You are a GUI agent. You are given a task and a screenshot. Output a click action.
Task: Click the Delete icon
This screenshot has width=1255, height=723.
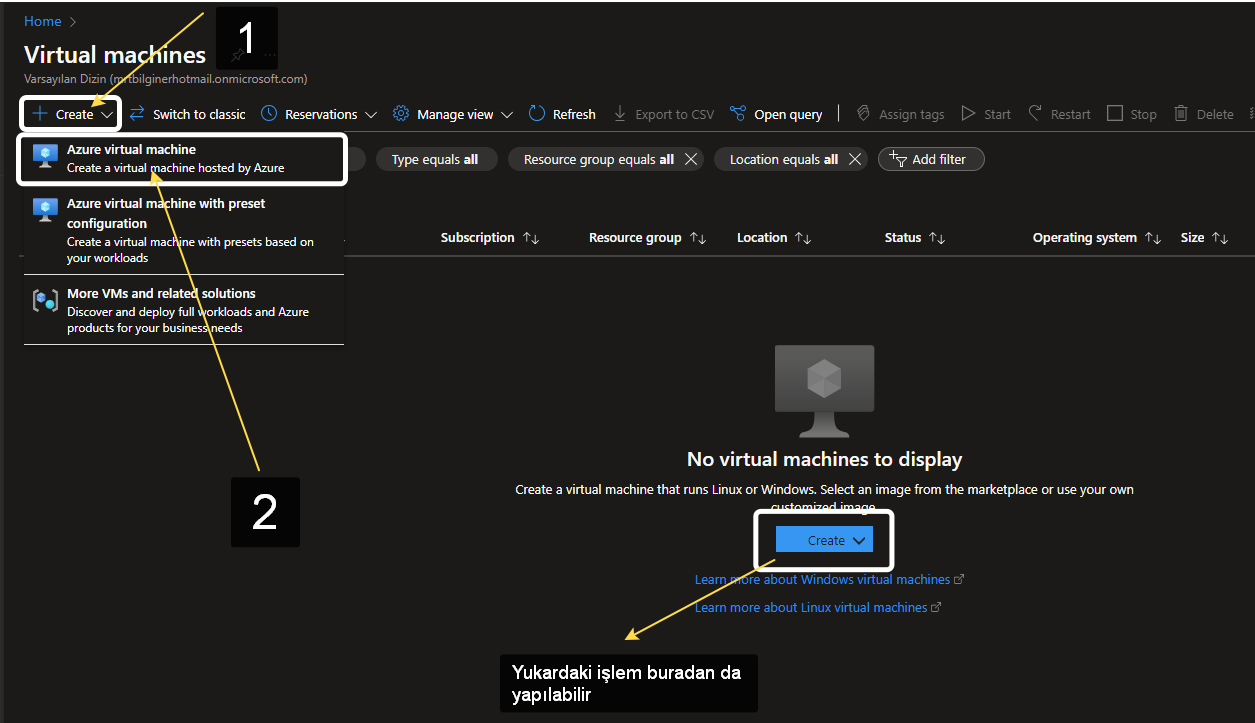[x=1180, y=113]
